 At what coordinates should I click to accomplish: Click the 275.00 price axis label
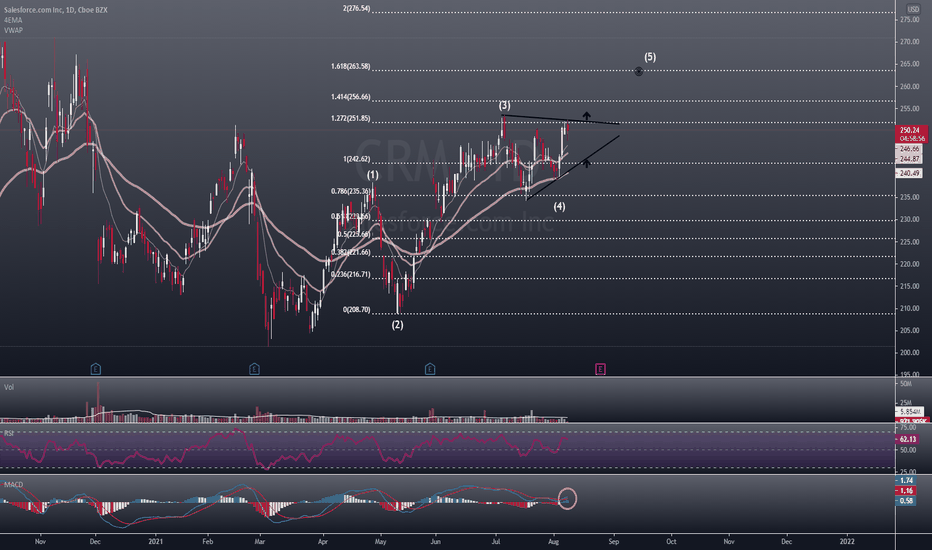click(909, 20)
